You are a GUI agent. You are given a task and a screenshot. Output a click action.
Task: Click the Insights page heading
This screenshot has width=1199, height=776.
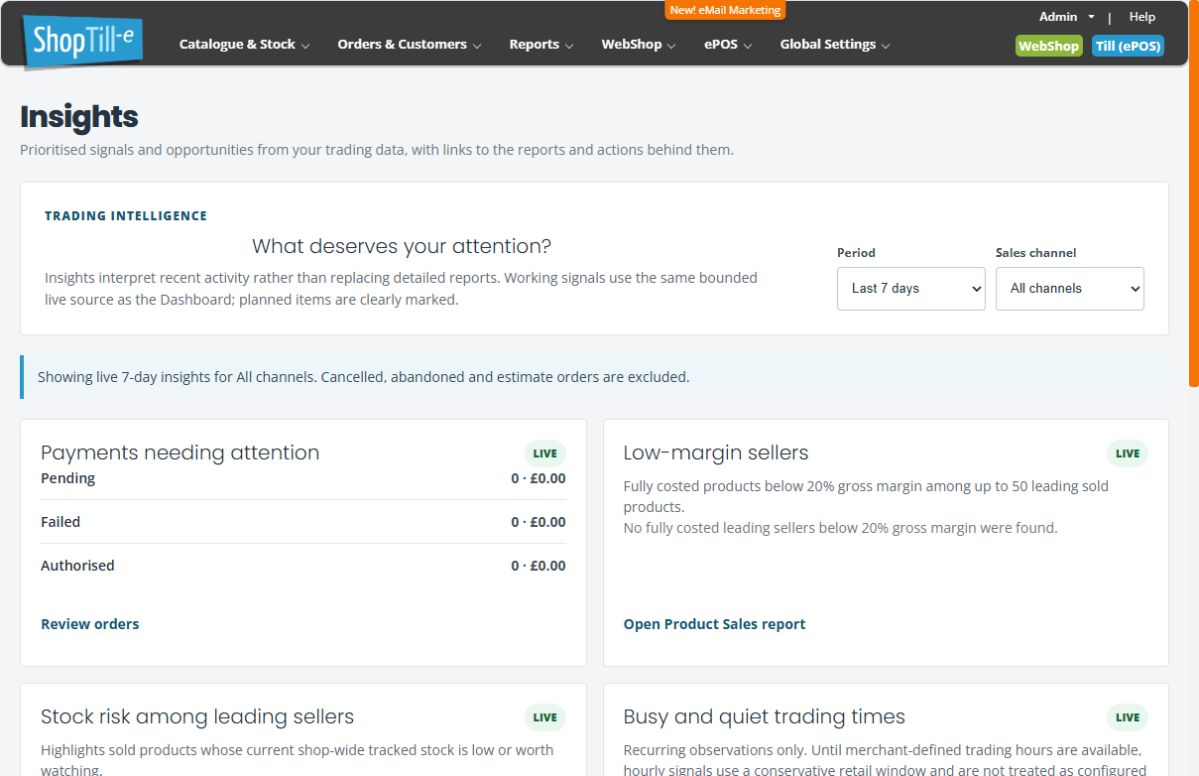click(x=79, y=117)
